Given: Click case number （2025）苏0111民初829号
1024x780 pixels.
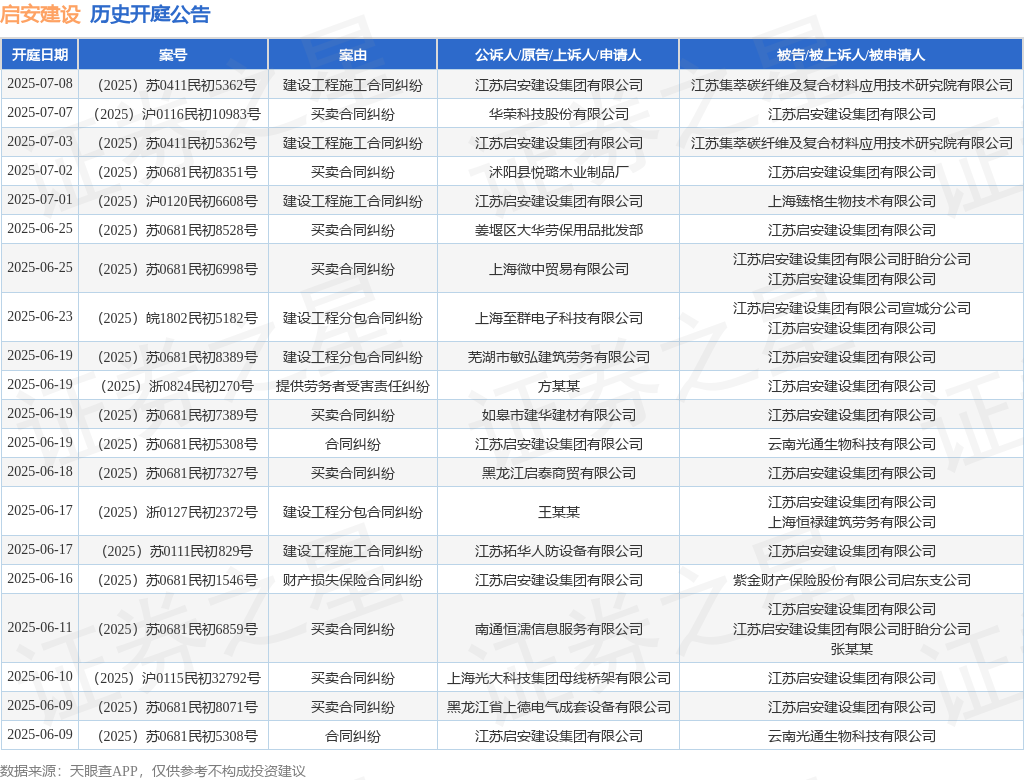Looking at the screenshot, I should 173,551.
